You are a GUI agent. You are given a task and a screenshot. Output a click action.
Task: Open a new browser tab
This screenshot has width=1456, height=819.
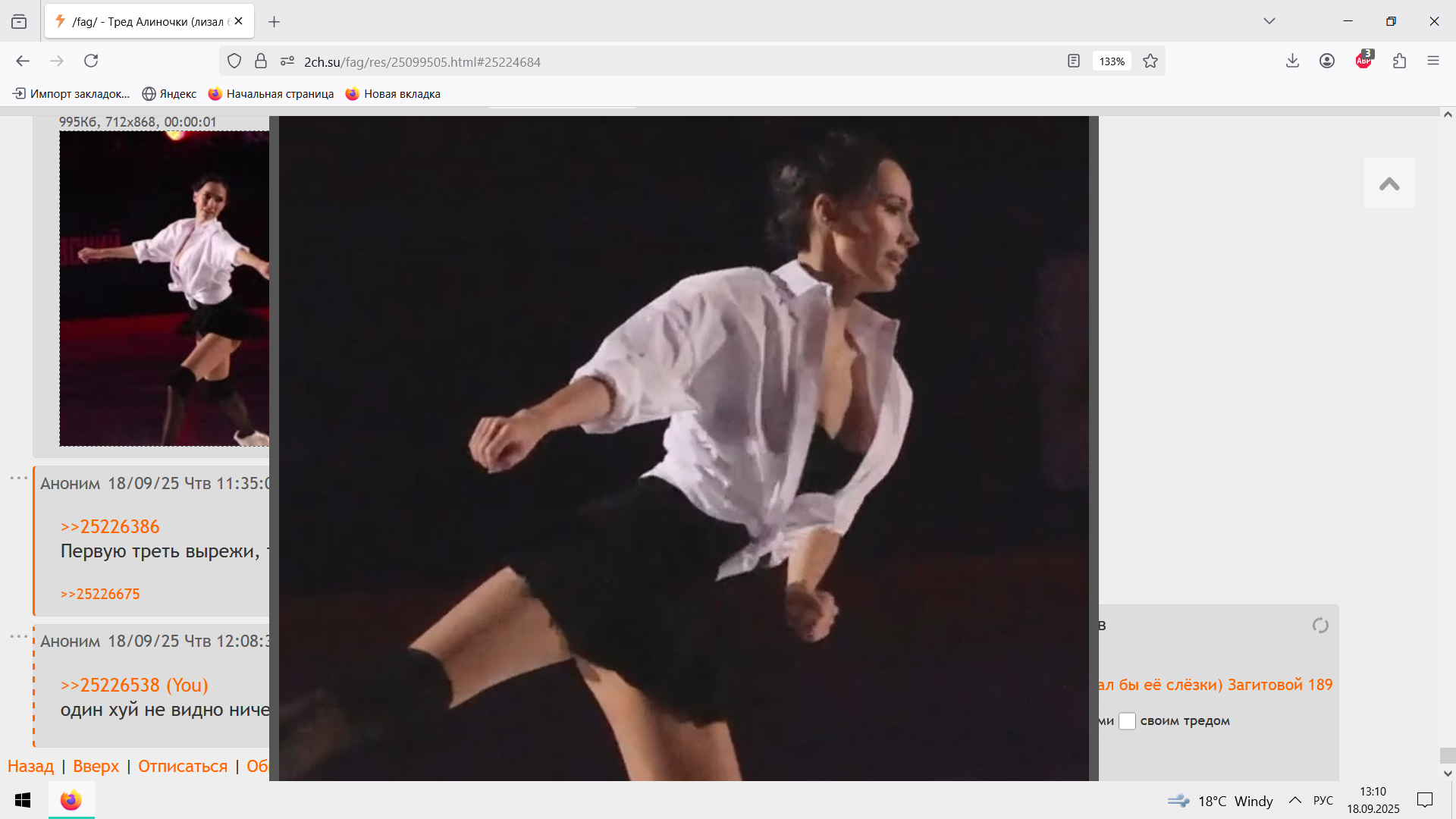(274, 22)
